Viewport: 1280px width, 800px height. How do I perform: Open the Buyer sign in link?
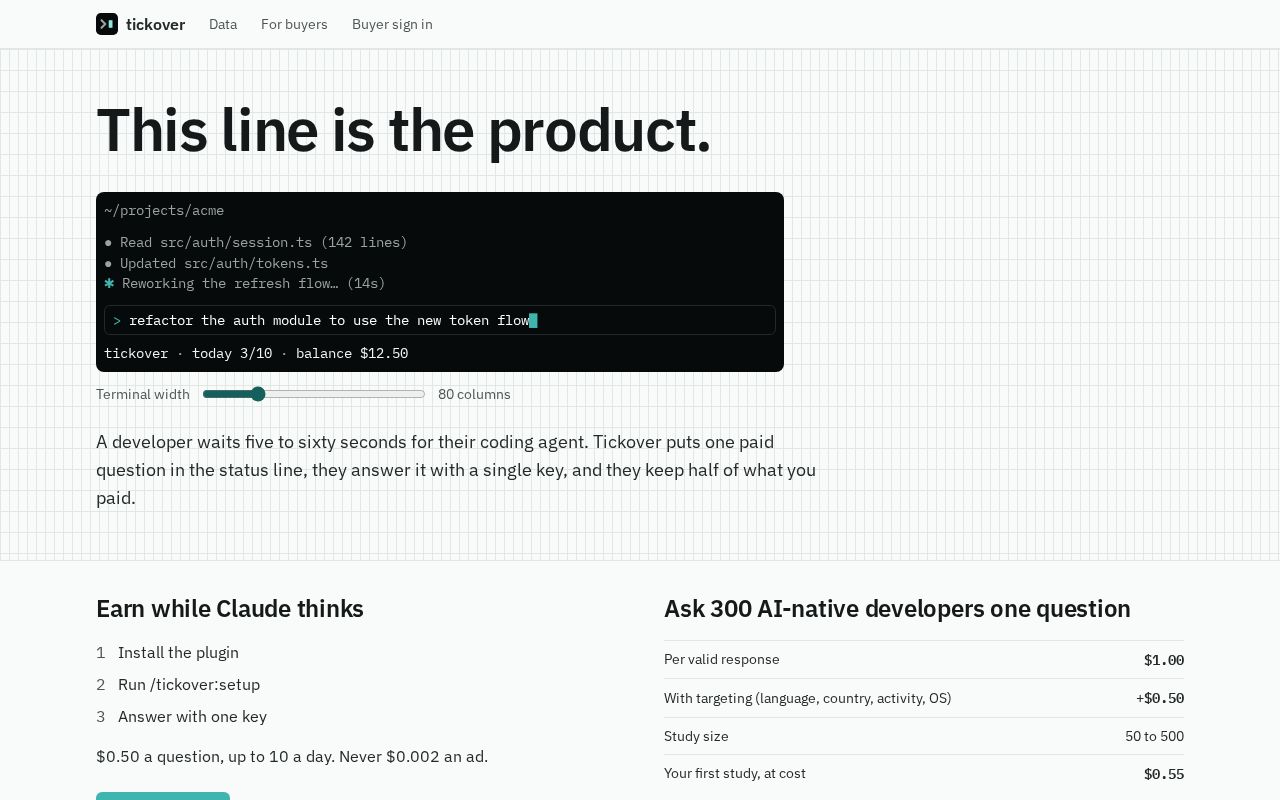[x=392, y=24]
